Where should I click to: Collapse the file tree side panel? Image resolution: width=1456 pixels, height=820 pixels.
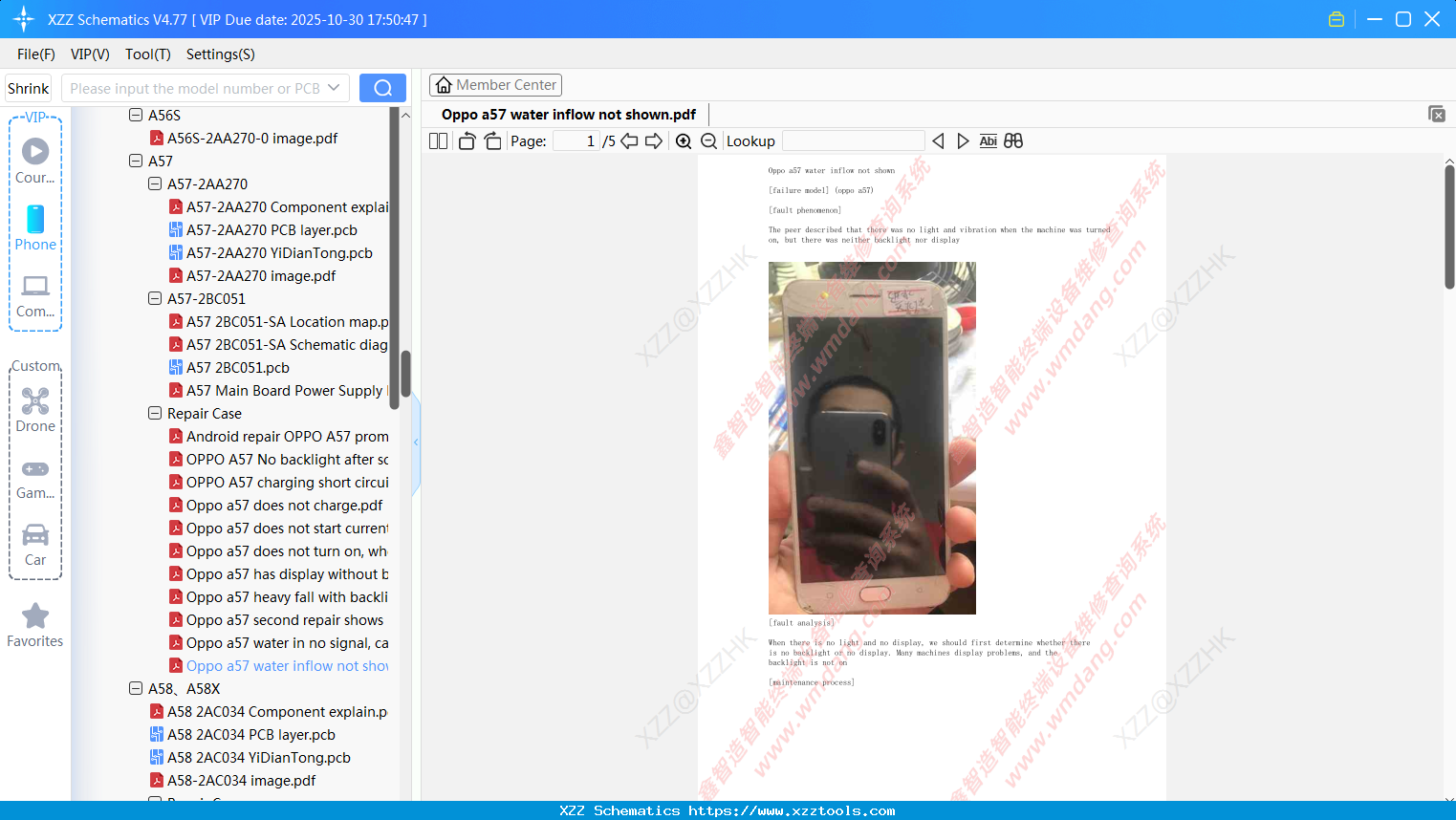(x=416, y=442)
